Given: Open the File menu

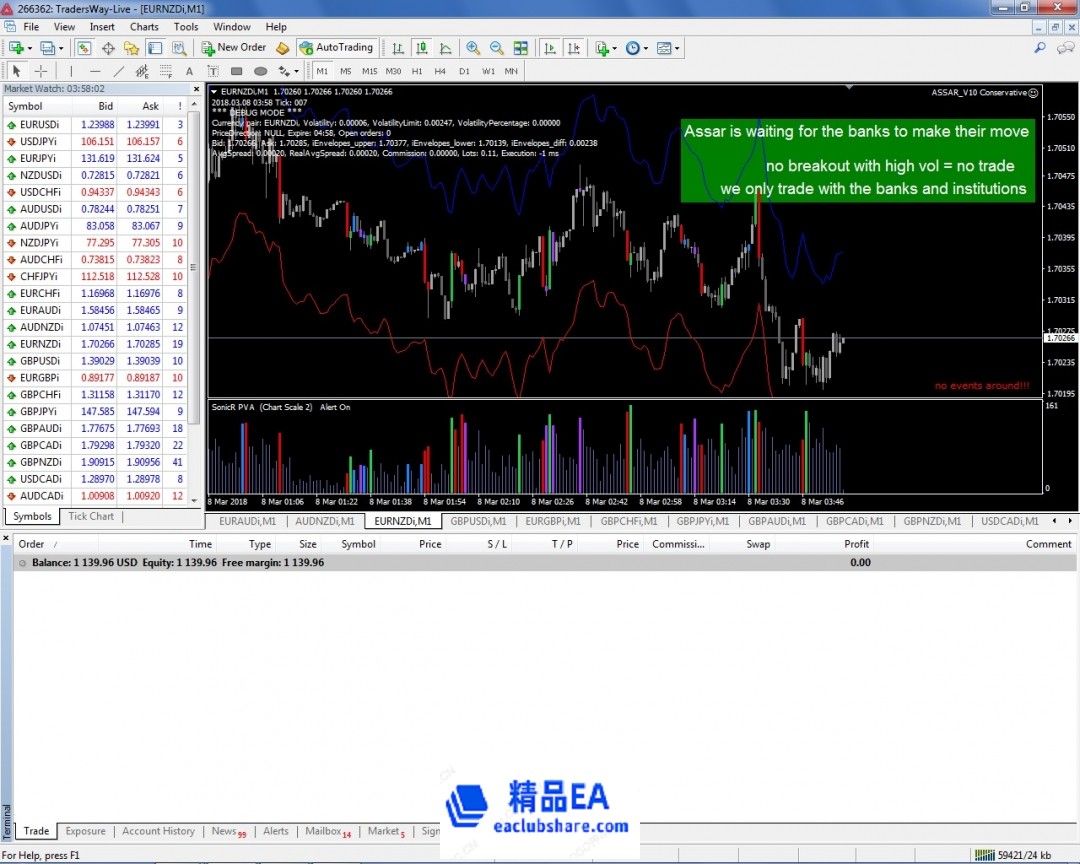Looking at the screenshot, I should click(x=31, y=27).
